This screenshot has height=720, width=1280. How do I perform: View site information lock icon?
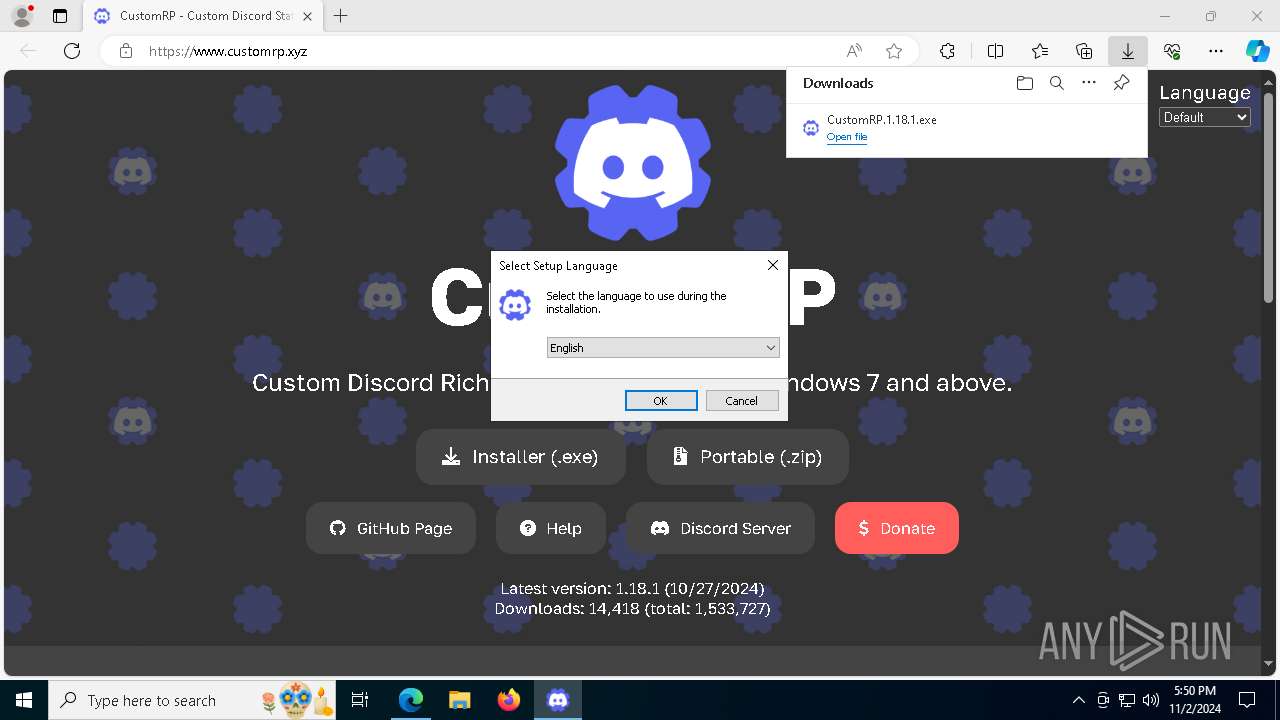tap(126, 51)
